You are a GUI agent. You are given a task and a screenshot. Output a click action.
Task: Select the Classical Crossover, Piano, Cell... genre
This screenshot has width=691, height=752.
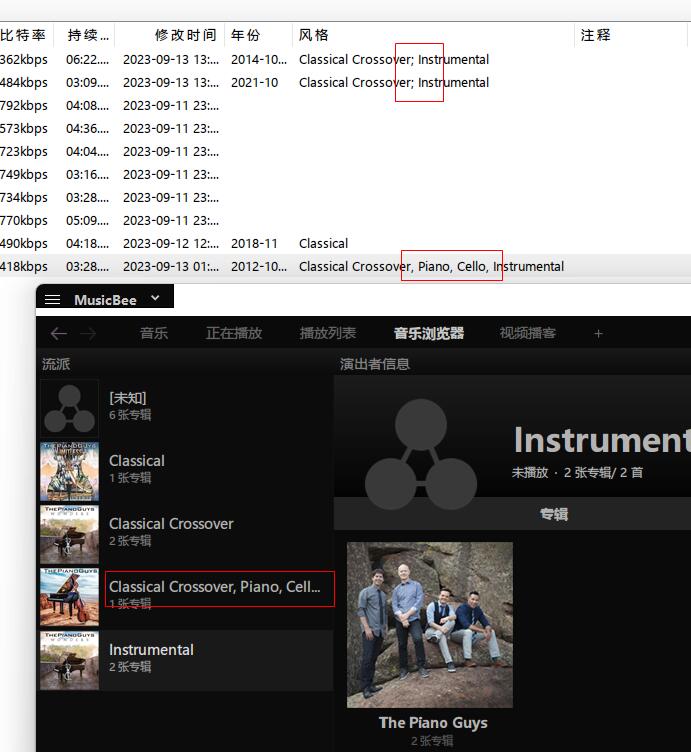pyautogui.click(x=215, y=587)
